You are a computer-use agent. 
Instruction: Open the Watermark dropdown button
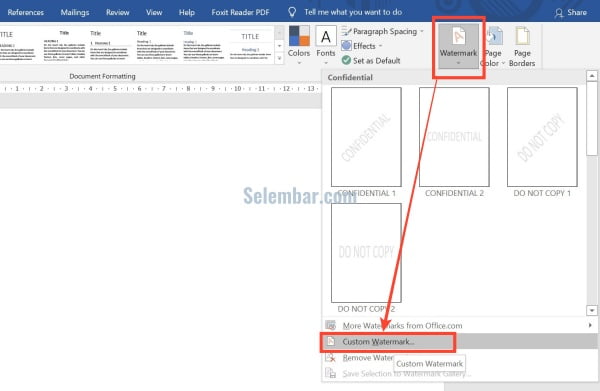point(458,46)
